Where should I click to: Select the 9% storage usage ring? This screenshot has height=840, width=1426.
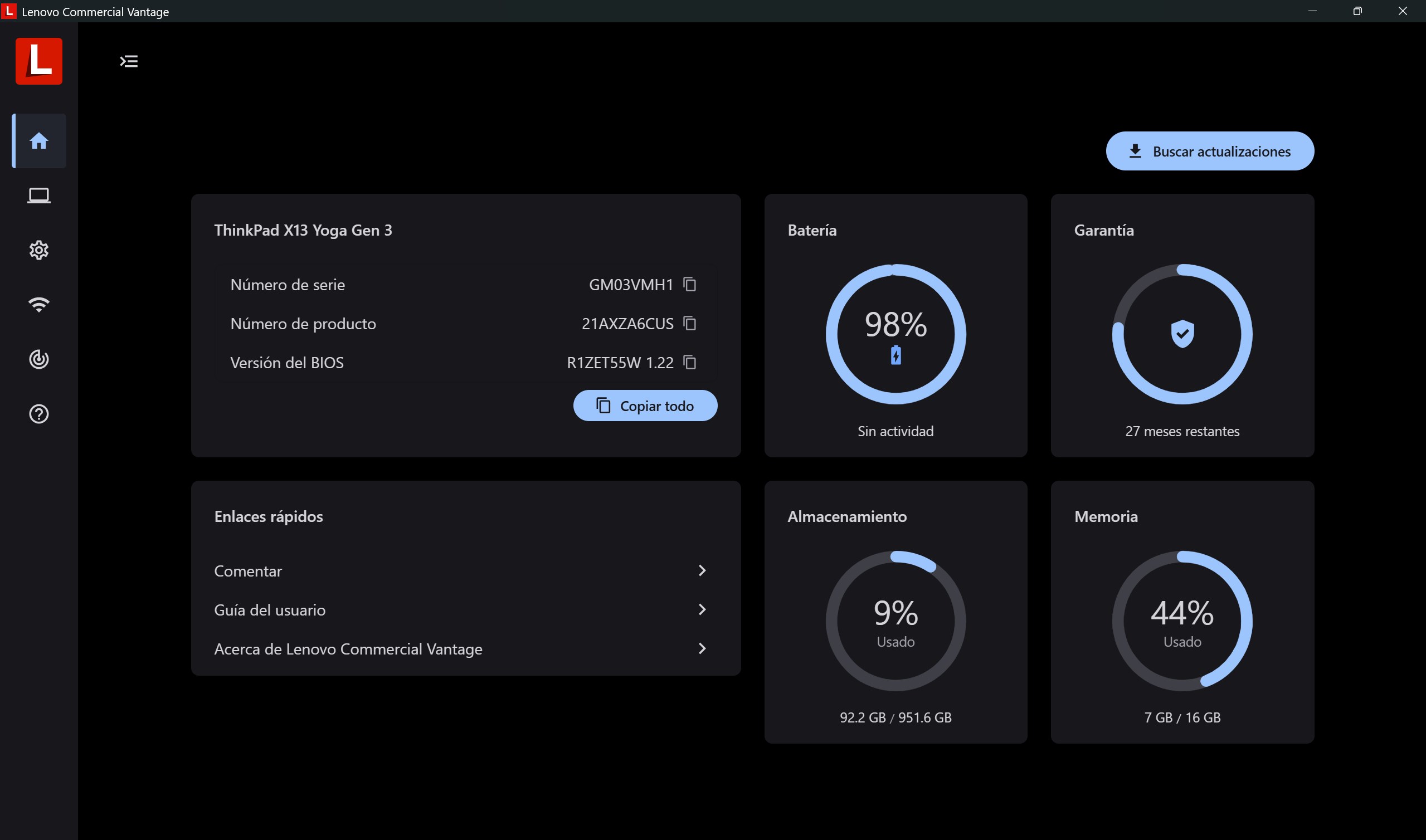tap(895, 621)
